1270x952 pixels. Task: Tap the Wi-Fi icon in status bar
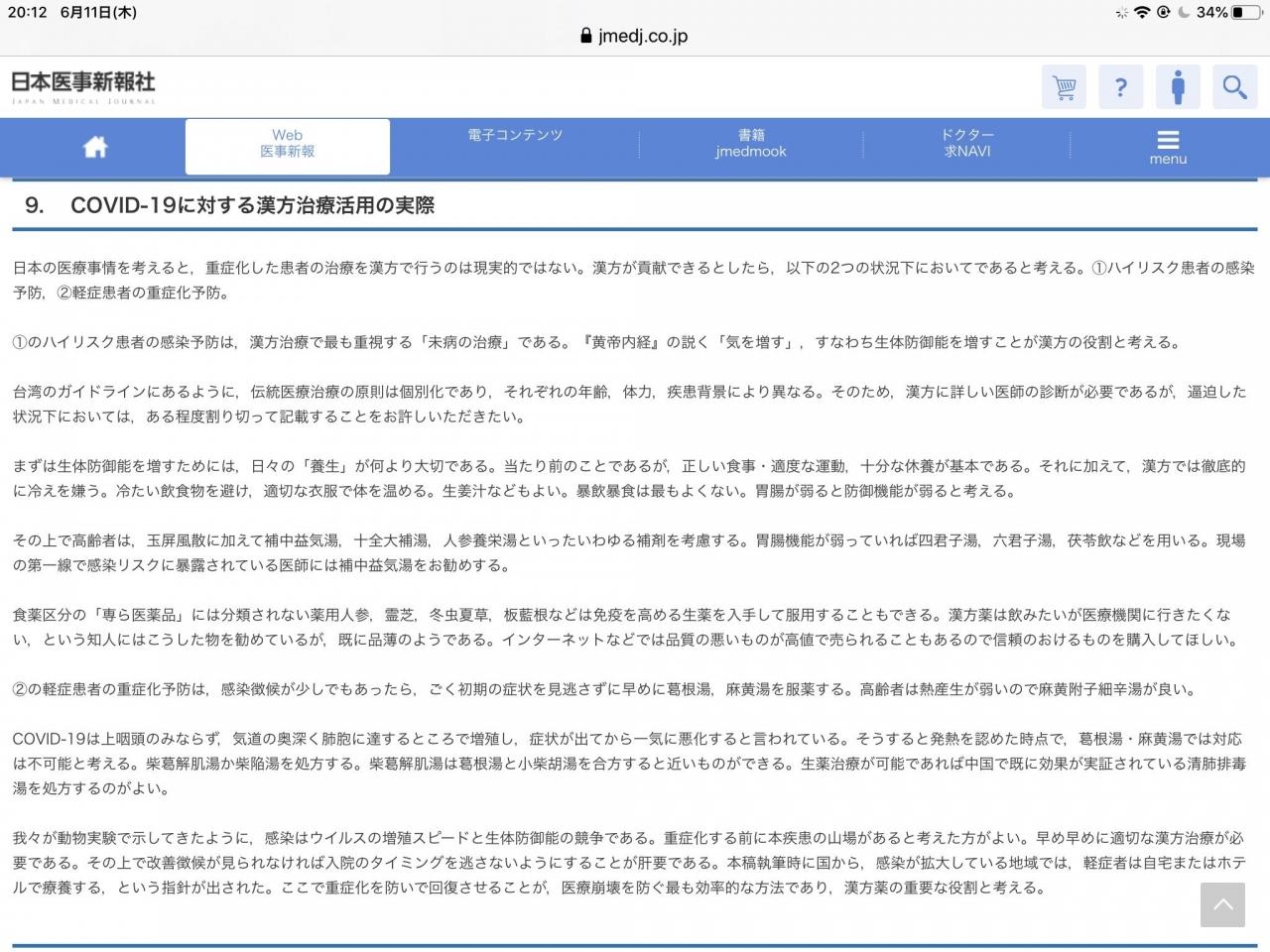tap(1142, 13)
